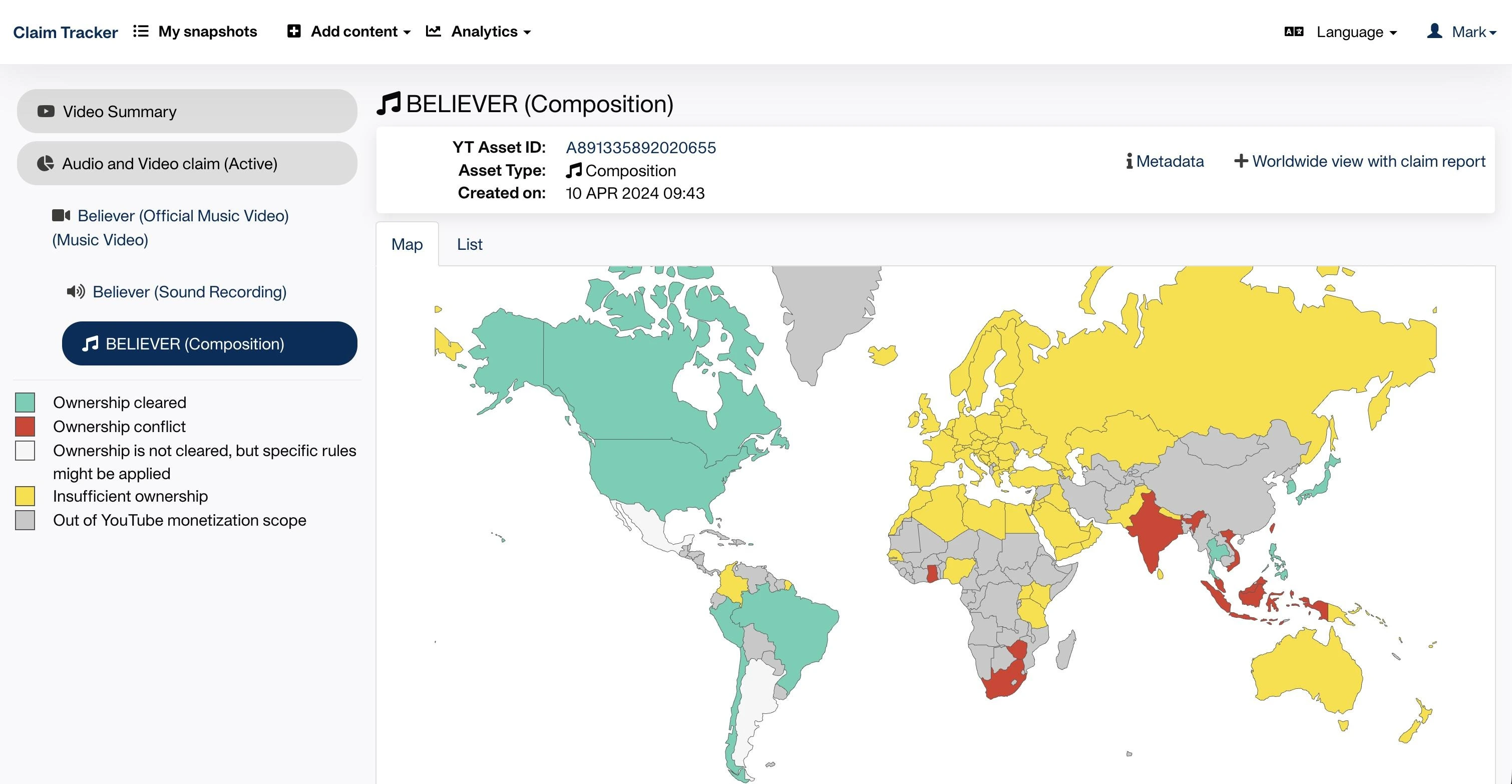The image size is (1512, 784).
Task: Click the My snapshots list icon
Action: (140, 31)
